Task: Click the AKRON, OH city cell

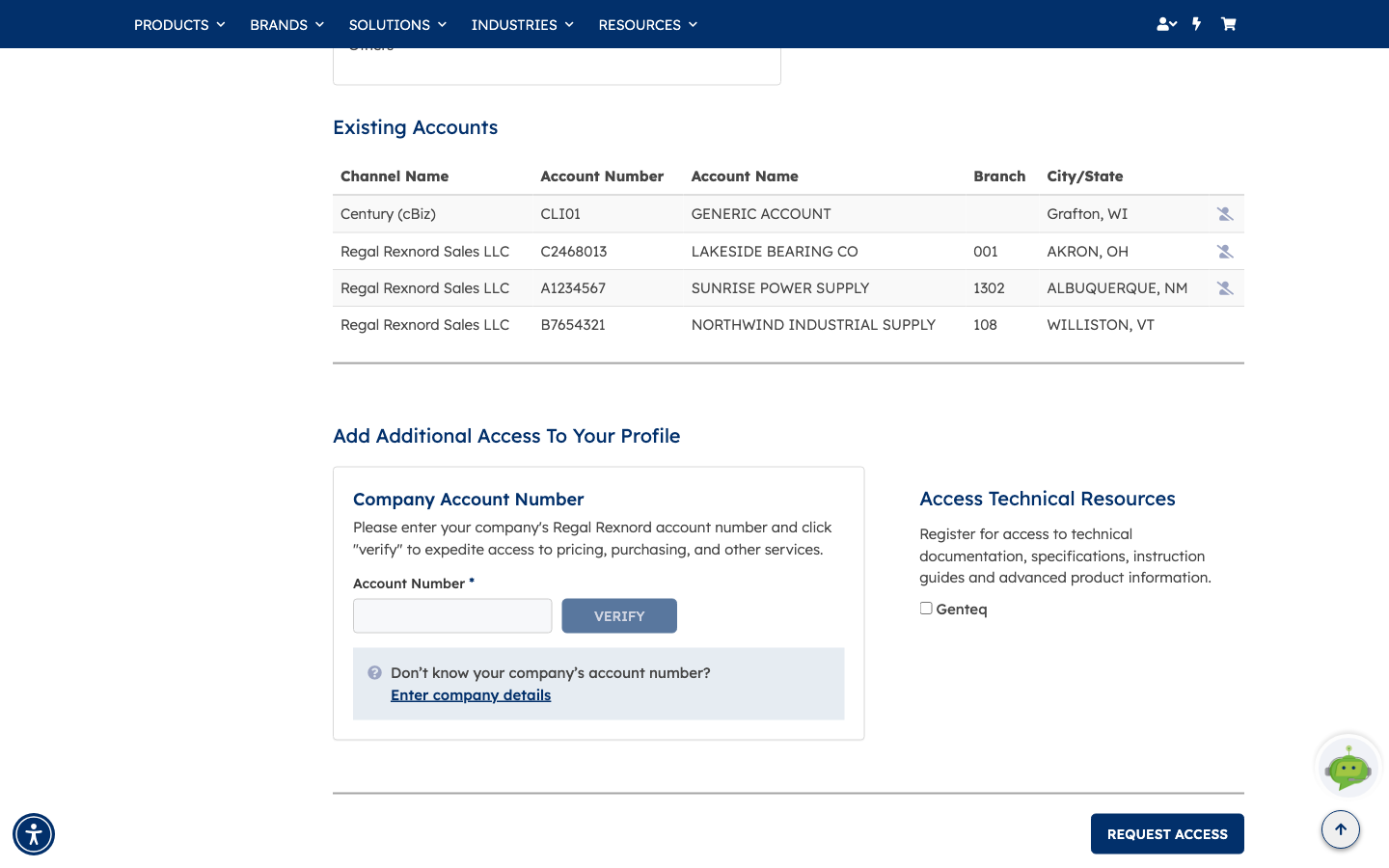Action: coord(1087,252)
